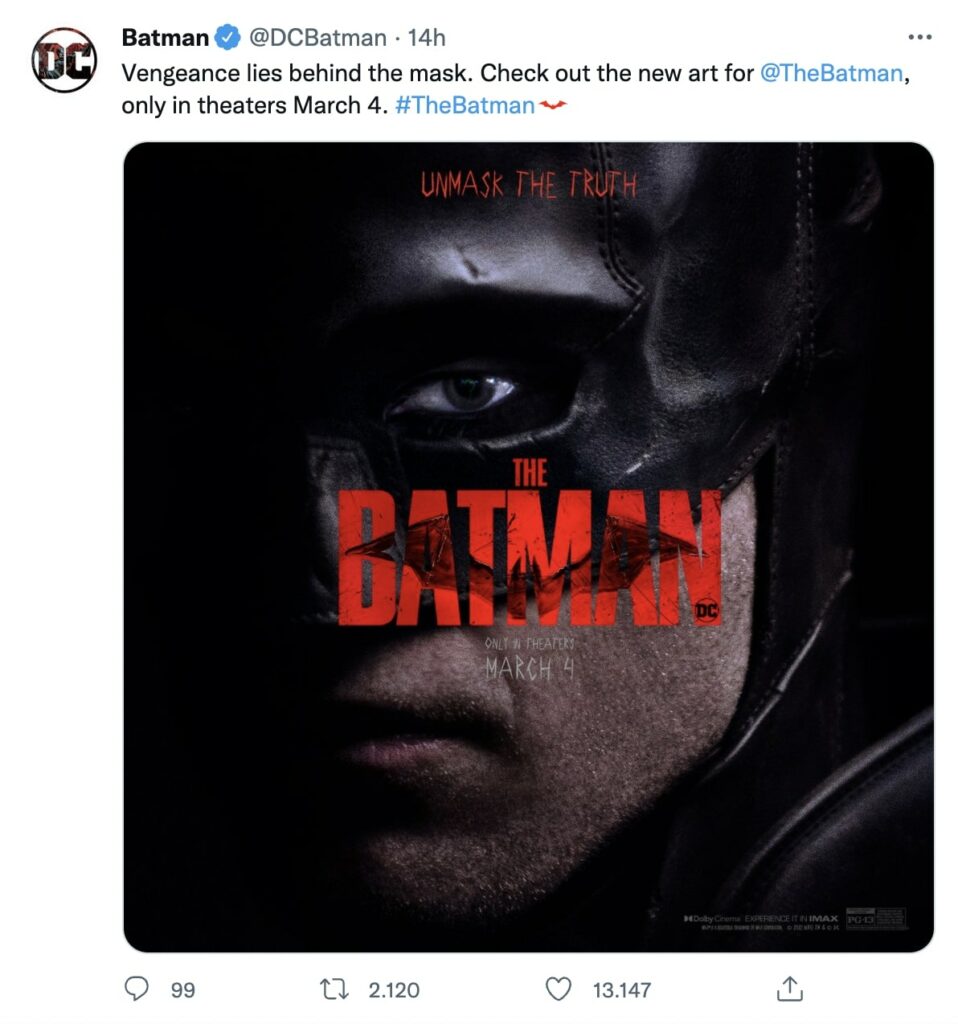
Task: Open the #TheBatman hashtag
Action: tap(465, 105)
